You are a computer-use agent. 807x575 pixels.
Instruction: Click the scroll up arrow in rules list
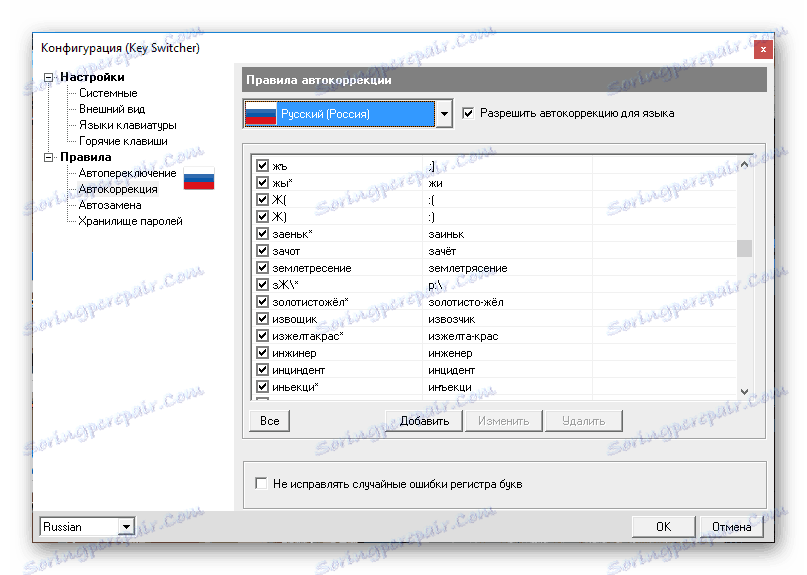(x=744, y=165)
